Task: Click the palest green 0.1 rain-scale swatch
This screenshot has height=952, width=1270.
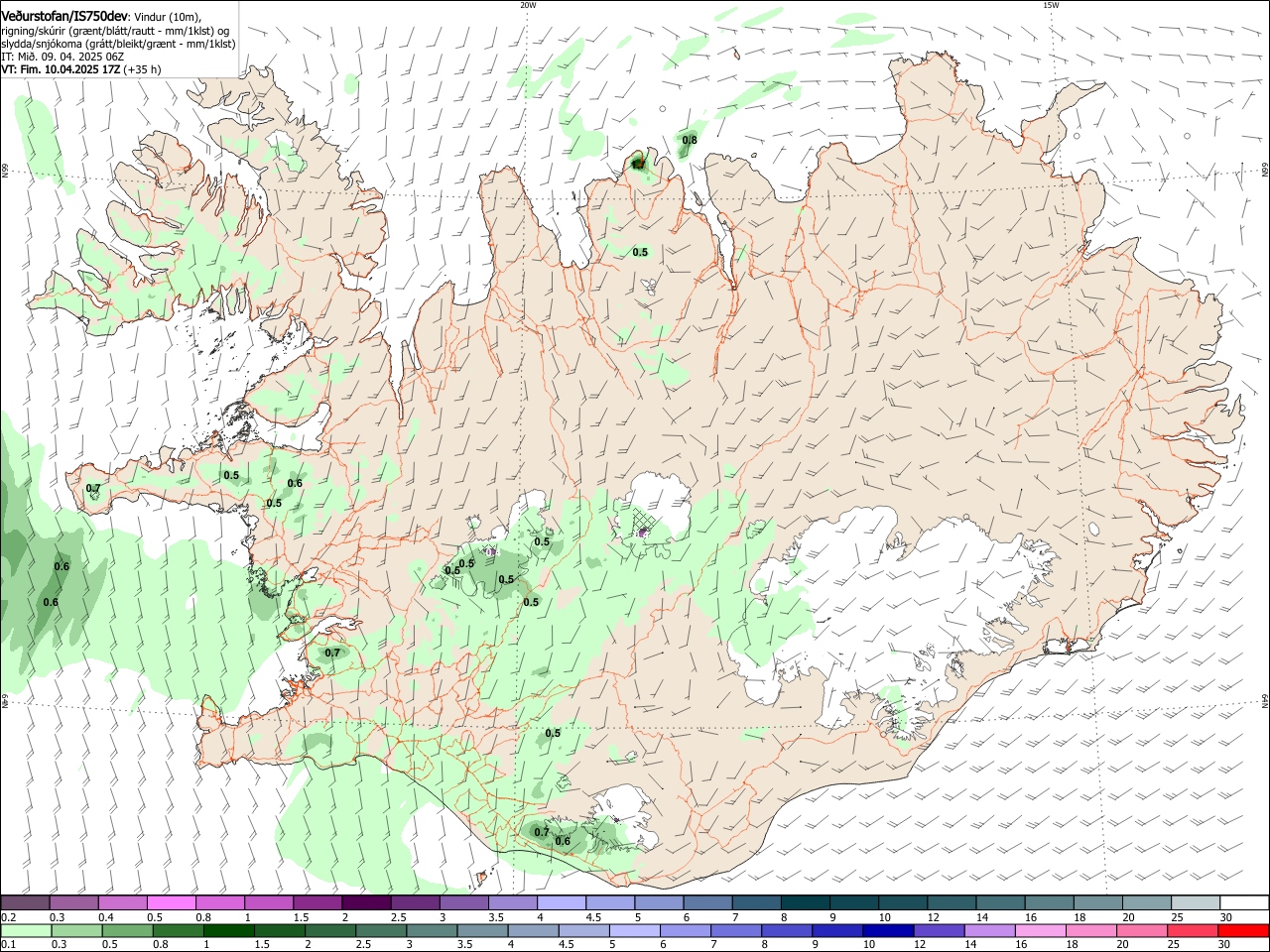Action: click(26, 930)
